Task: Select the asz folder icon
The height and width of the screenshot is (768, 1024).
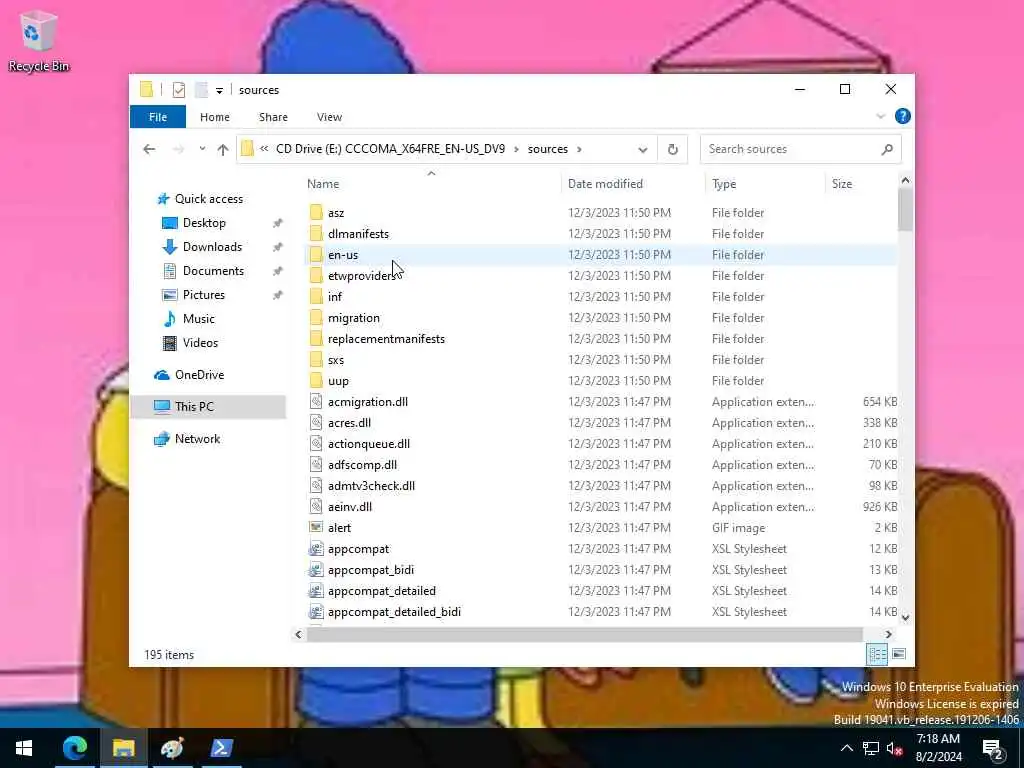Action: click(x=316, y=212)
